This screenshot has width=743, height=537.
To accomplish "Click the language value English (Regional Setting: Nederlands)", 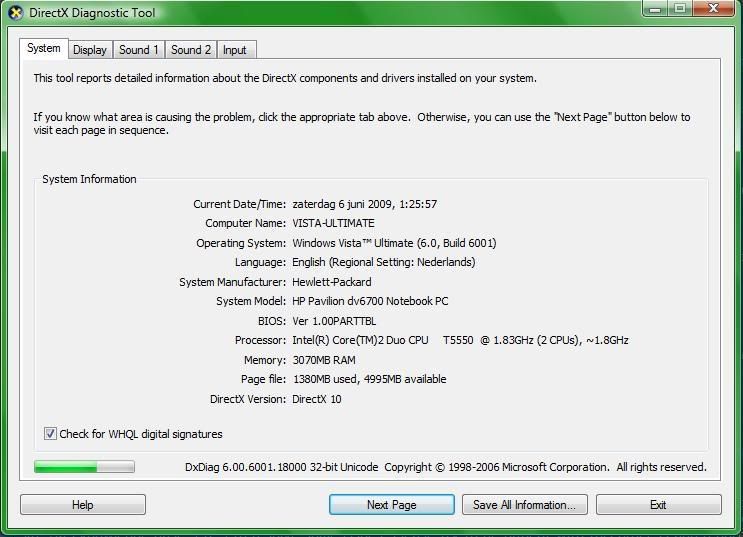I will [383, 262].
